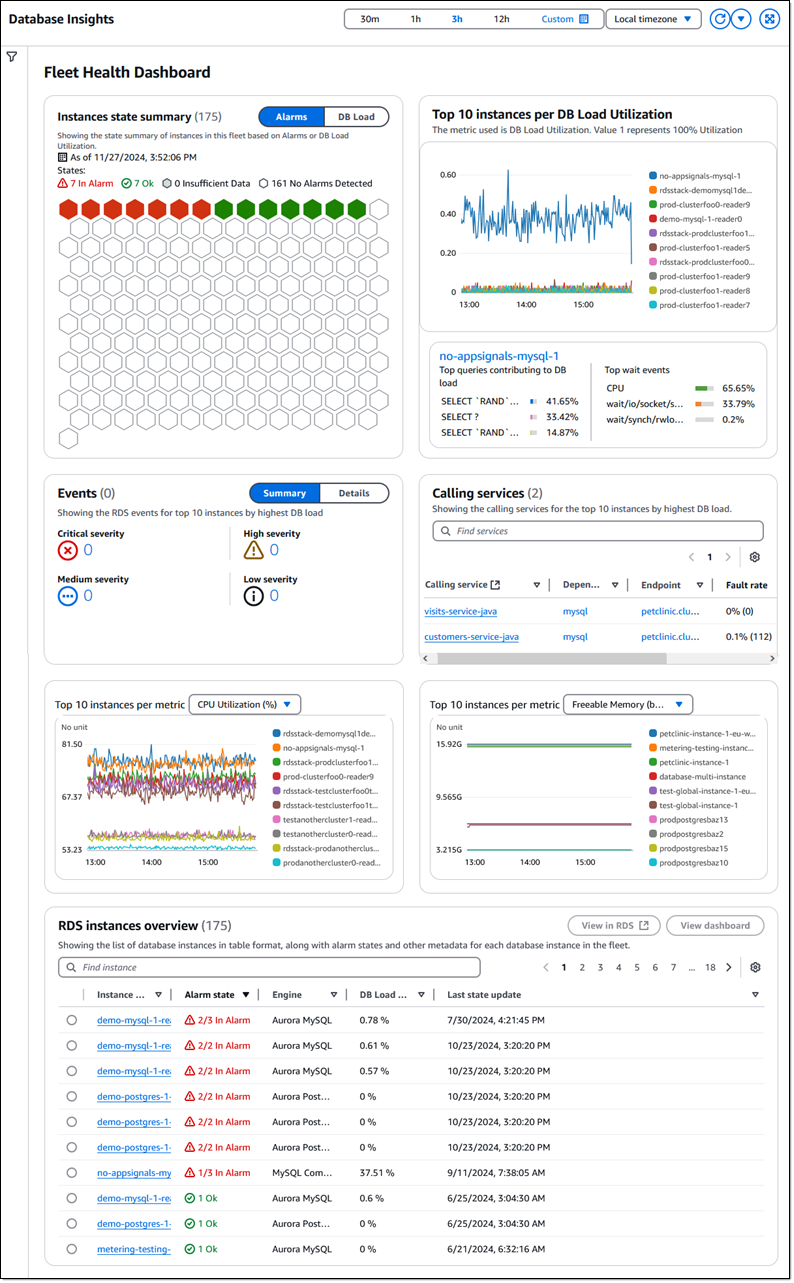Click the View dashboard button

click(x=715, y=925)
